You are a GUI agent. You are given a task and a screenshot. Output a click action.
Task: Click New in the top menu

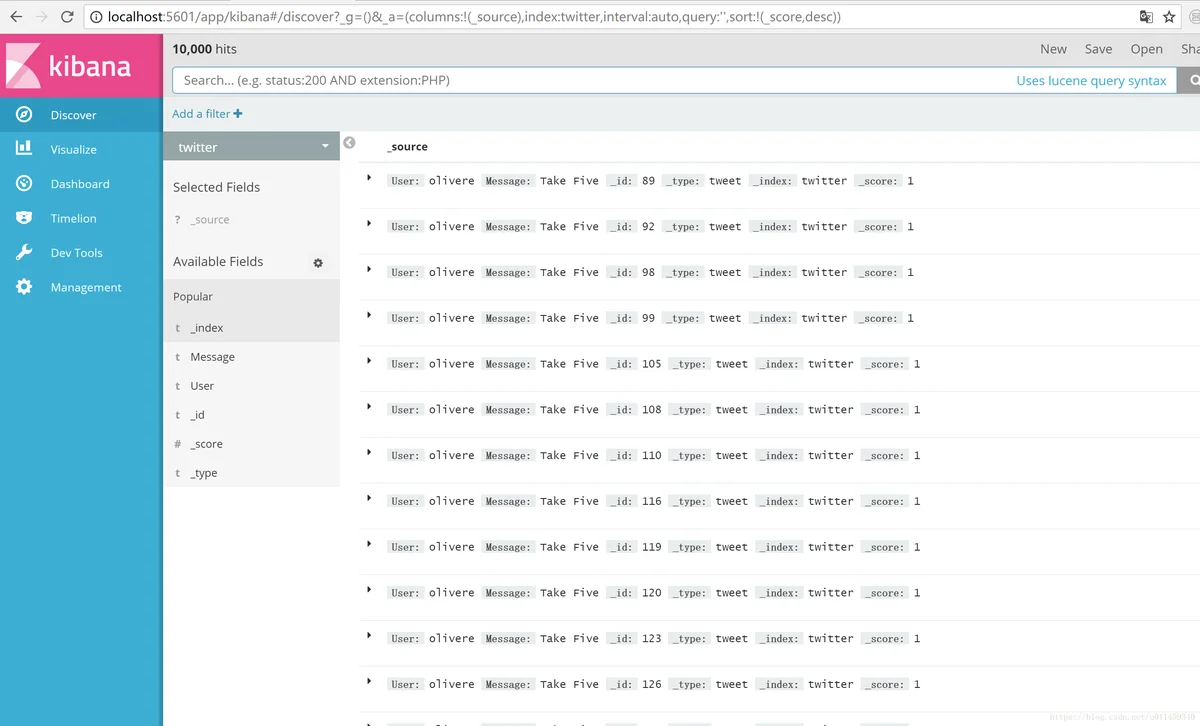tap(1053, 49)
